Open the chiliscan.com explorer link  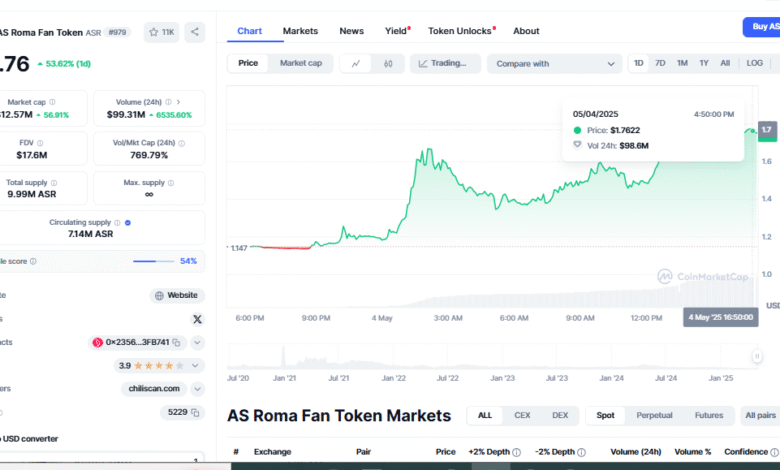154,389
